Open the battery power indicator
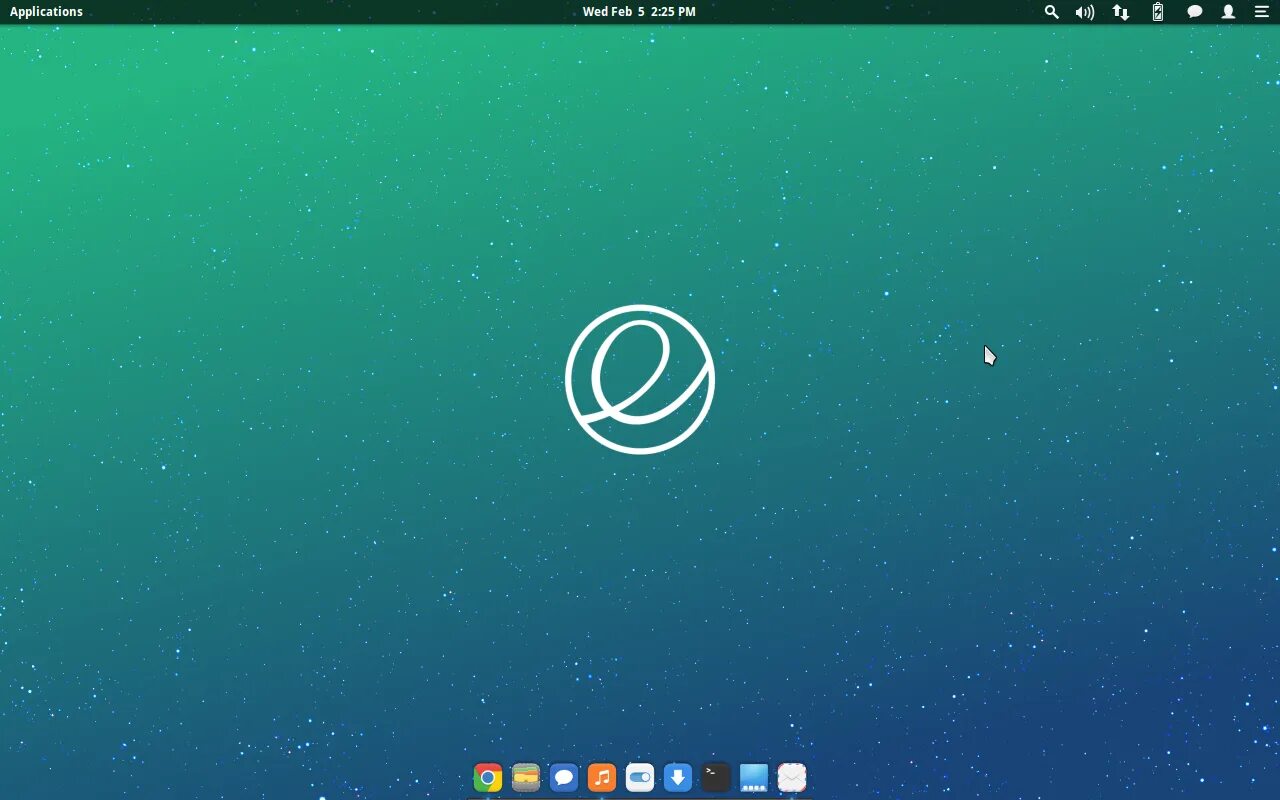This screenshot has height=800, width=1280. click(1158, 12)
